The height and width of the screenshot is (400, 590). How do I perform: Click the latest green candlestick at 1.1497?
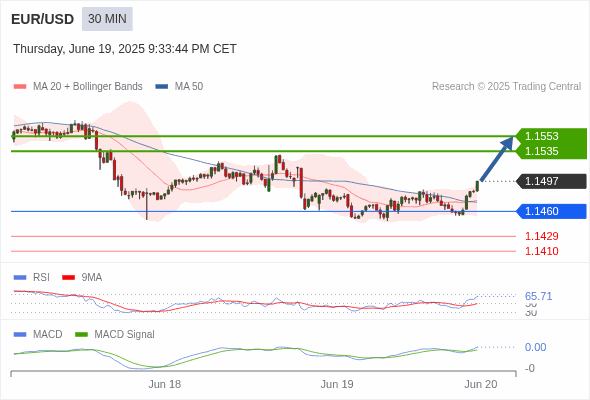point(477,186)
